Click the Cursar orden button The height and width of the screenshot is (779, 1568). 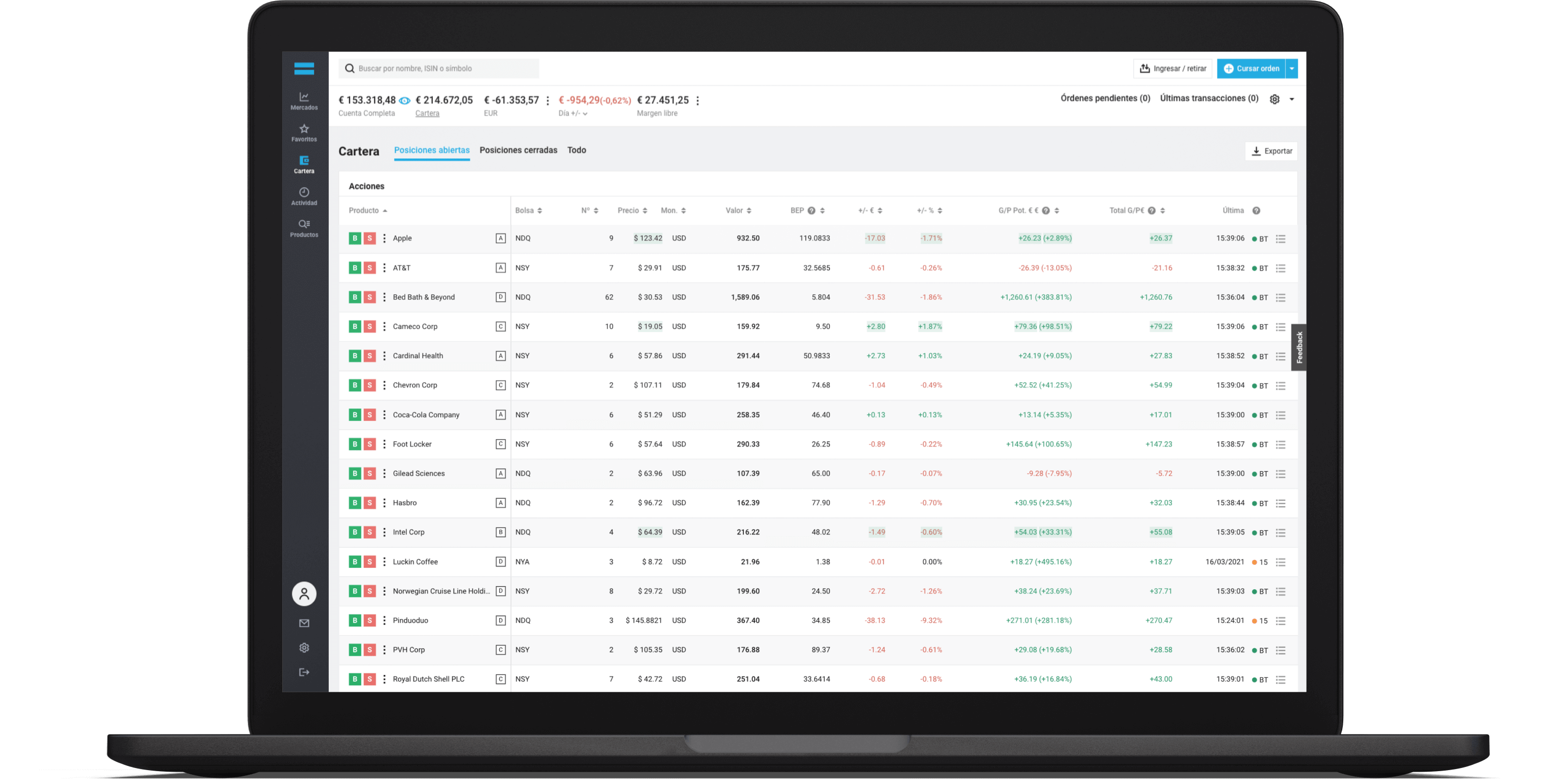[1251, 68]
